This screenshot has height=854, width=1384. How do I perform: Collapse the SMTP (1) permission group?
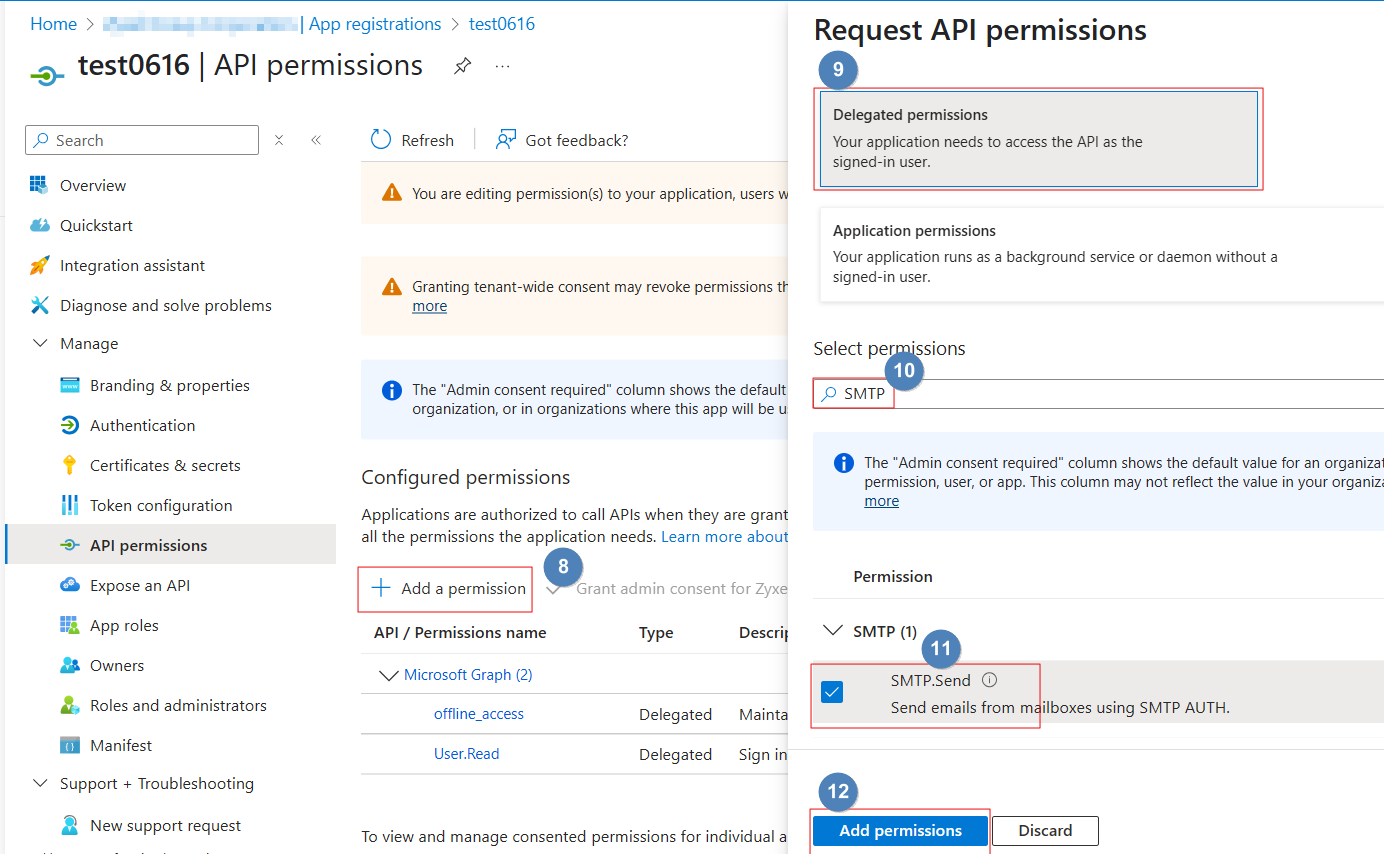[832, 631]
